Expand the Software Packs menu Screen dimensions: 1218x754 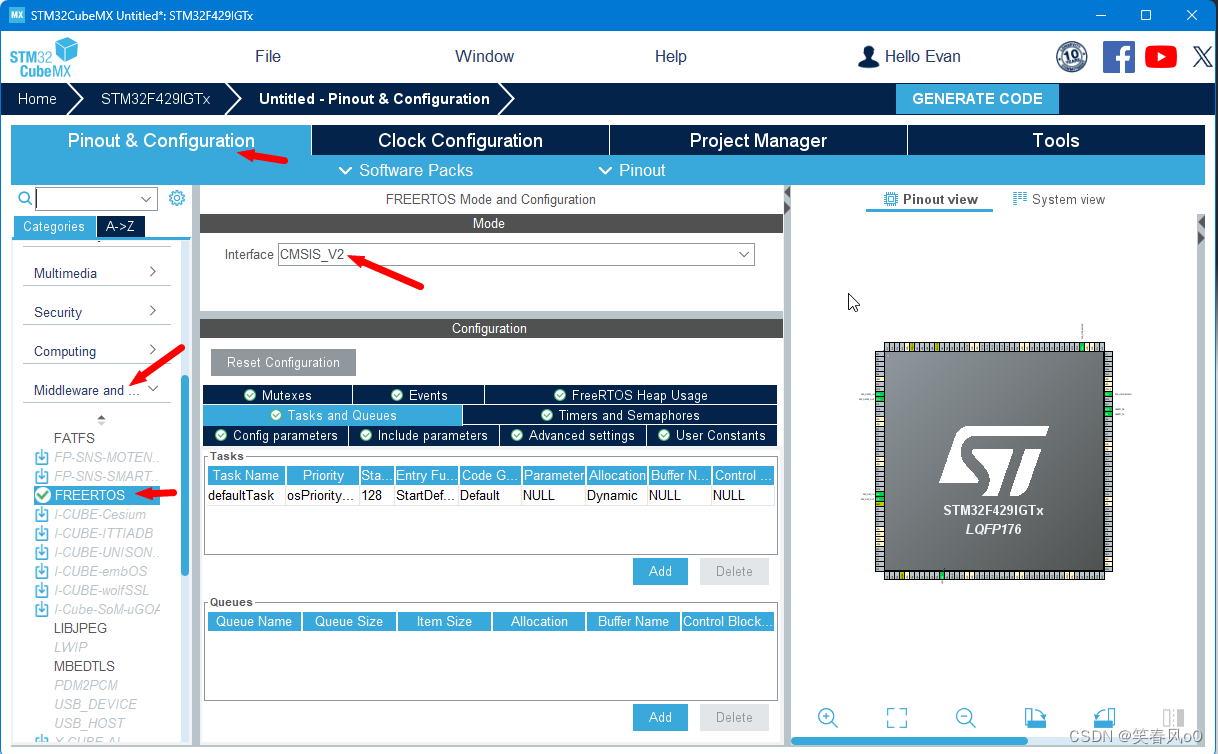click(406, 170)
